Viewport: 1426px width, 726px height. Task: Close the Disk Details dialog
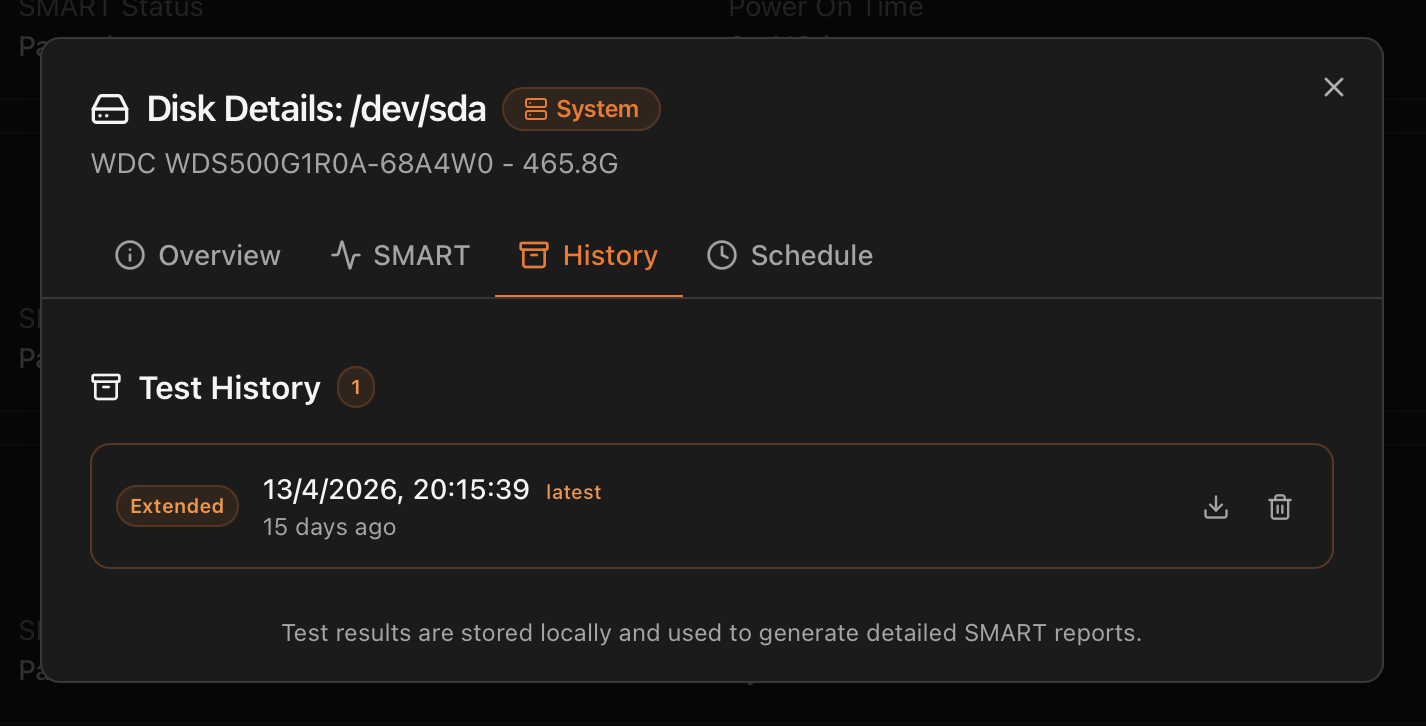(x=1334, y=87)
